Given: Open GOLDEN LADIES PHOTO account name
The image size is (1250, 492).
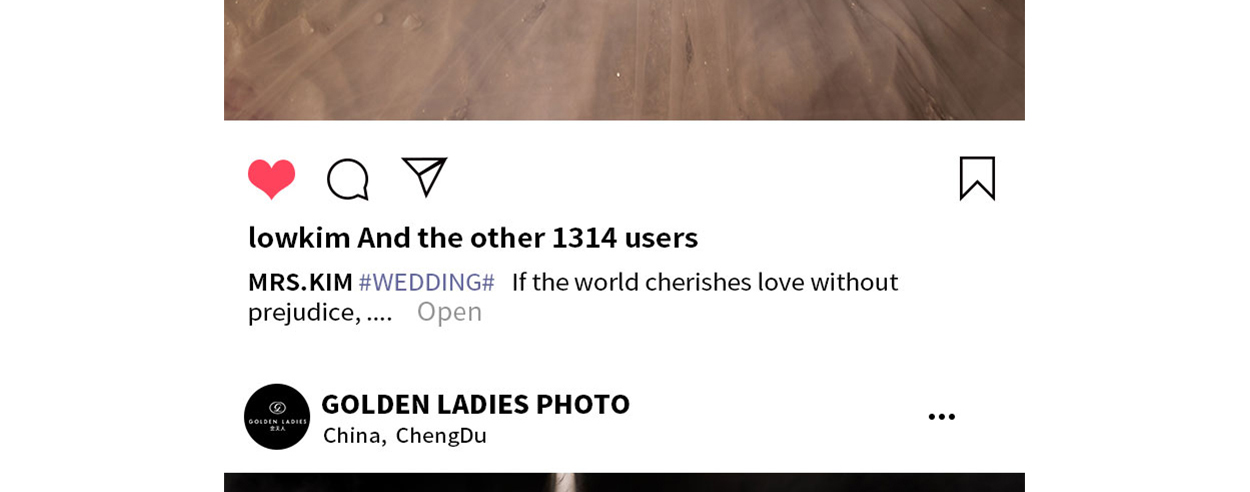Looking at the screenshot, I should tap(475, 404).
